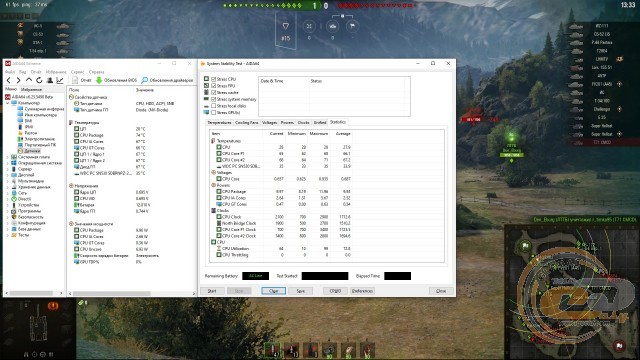Click the Save button in Stability Test
640x360 pixels.
[300, 291]
